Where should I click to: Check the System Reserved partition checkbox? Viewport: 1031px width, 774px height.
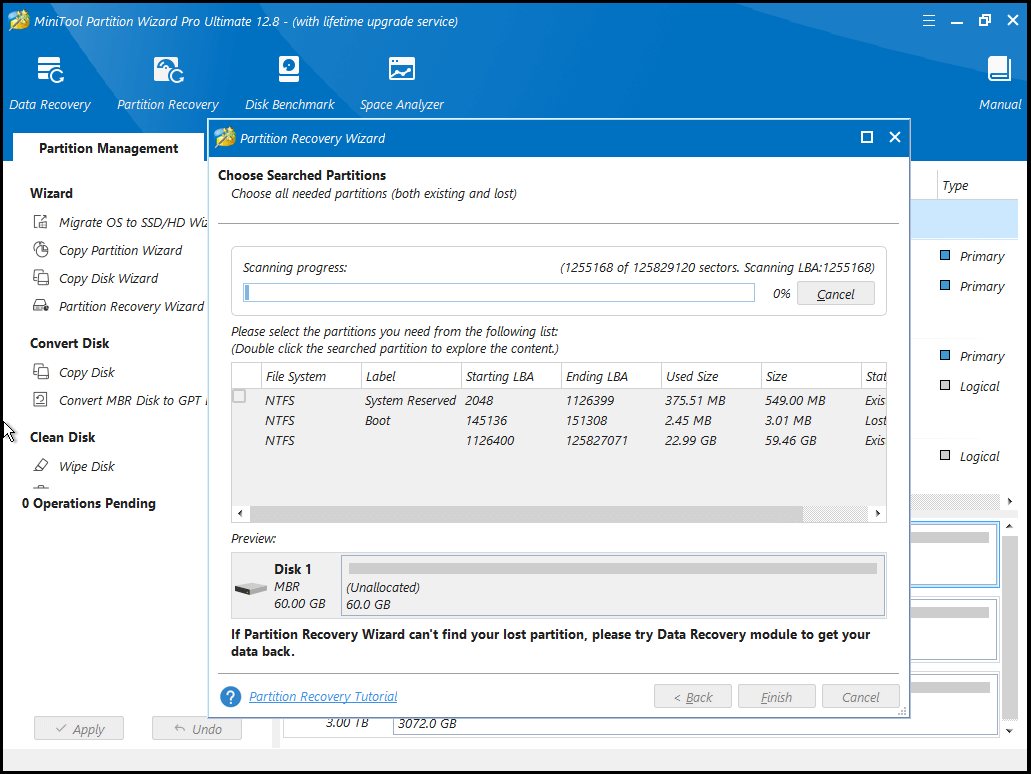[239, 397]
